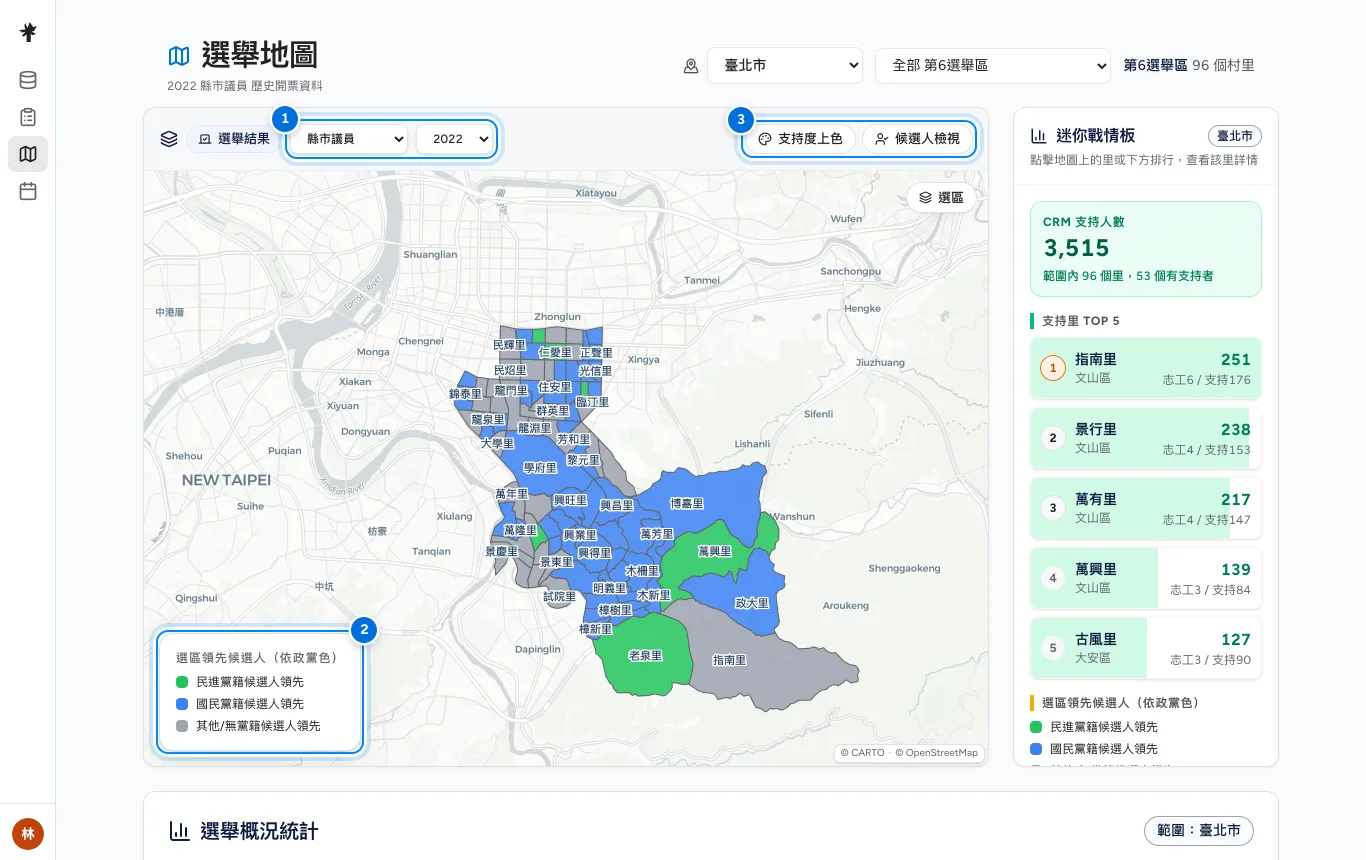Click the 範圍：臺北市 badge

click(x=1198, y=831)
